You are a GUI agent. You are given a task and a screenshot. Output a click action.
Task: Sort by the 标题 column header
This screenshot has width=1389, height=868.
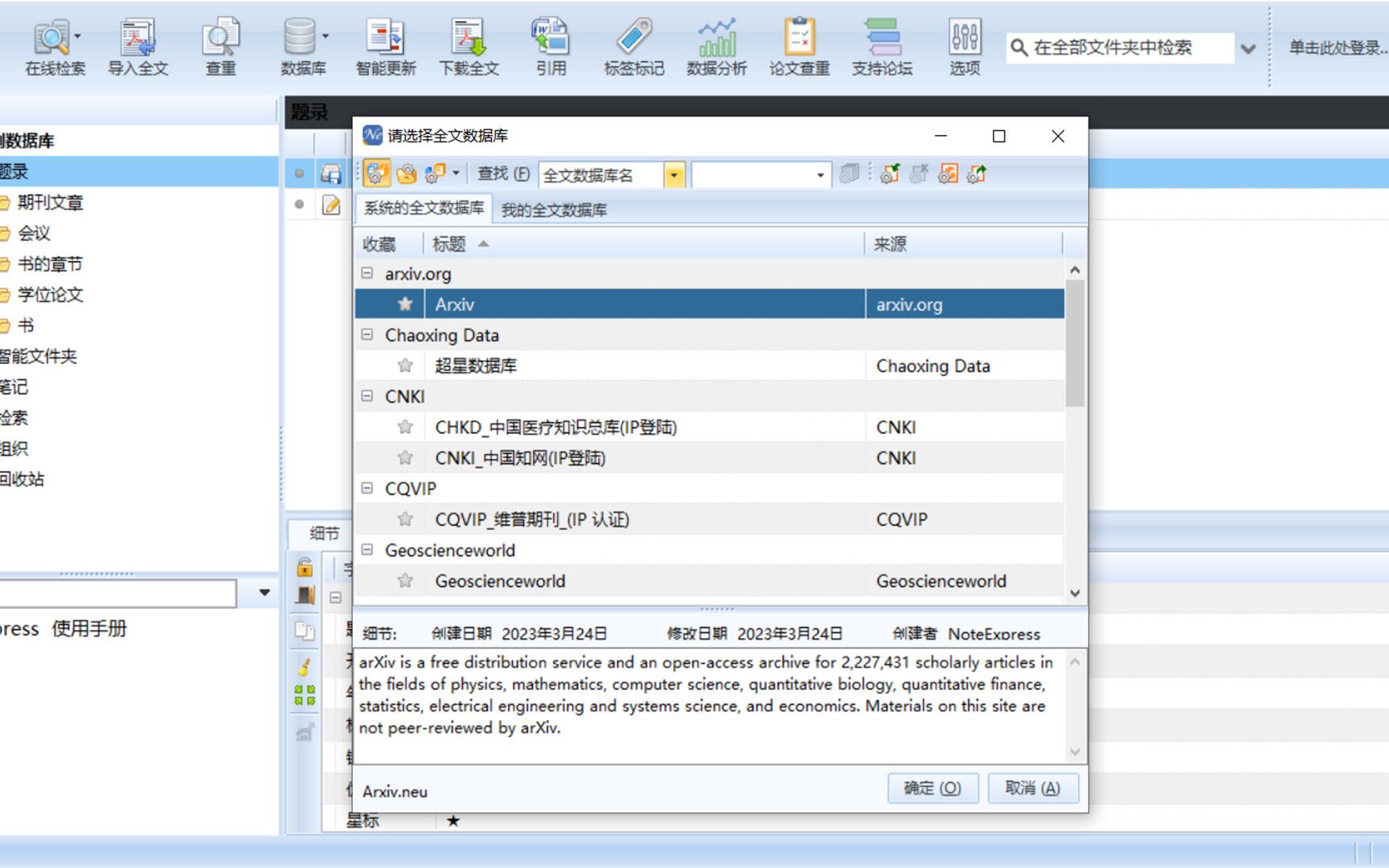[x=643, y=244]
